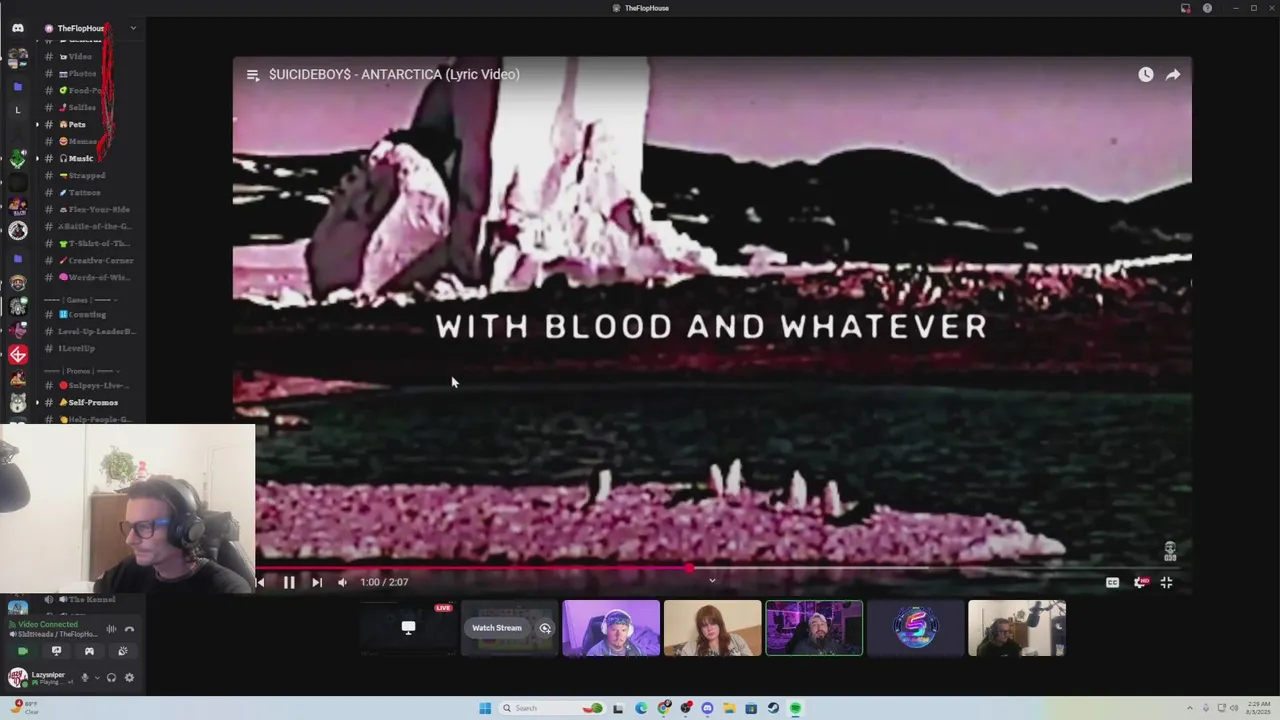Mute the YouTube player volume
The height and width of the screenshot is (720, 1280).
(343, 582)
